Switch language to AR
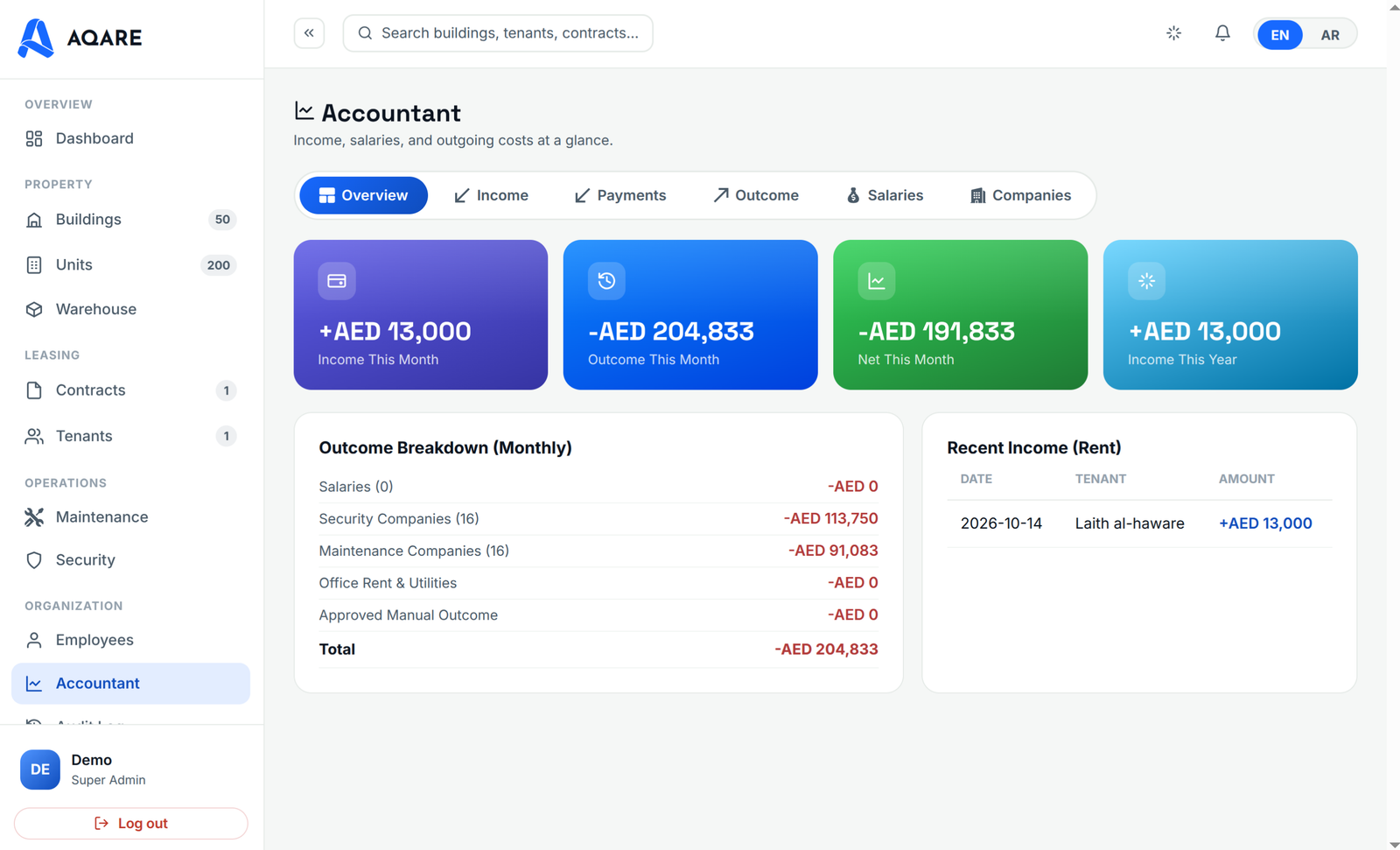1400x850 pixels. pyautogui.click(x=1330, y=35)
